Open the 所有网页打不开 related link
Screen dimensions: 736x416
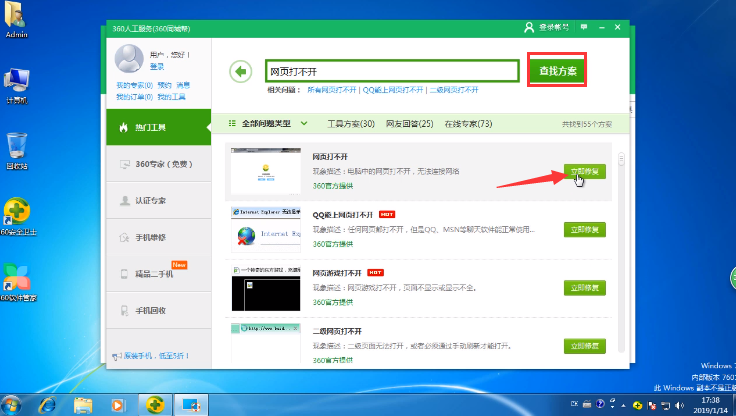tap(331, 90)
